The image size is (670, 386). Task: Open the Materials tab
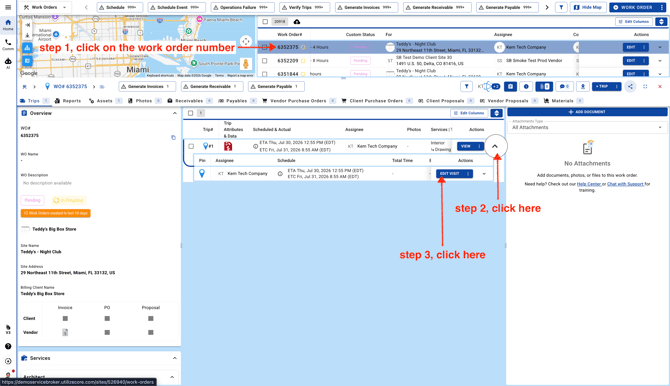click(x=563, y=101)
